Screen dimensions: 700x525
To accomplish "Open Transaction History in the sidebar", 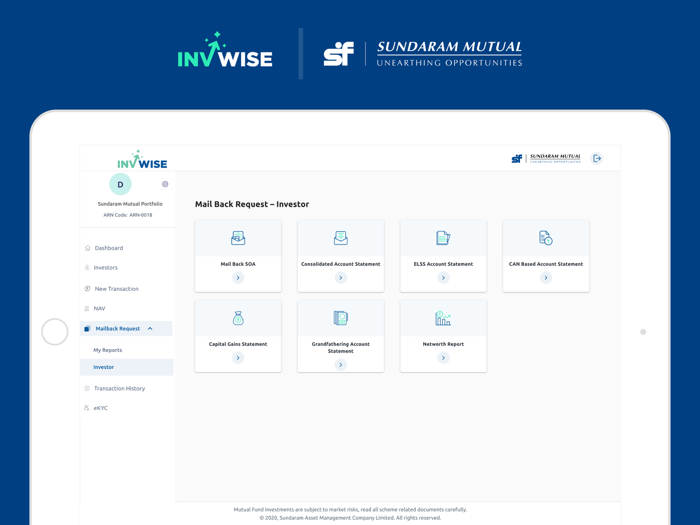I will (119, 388).
